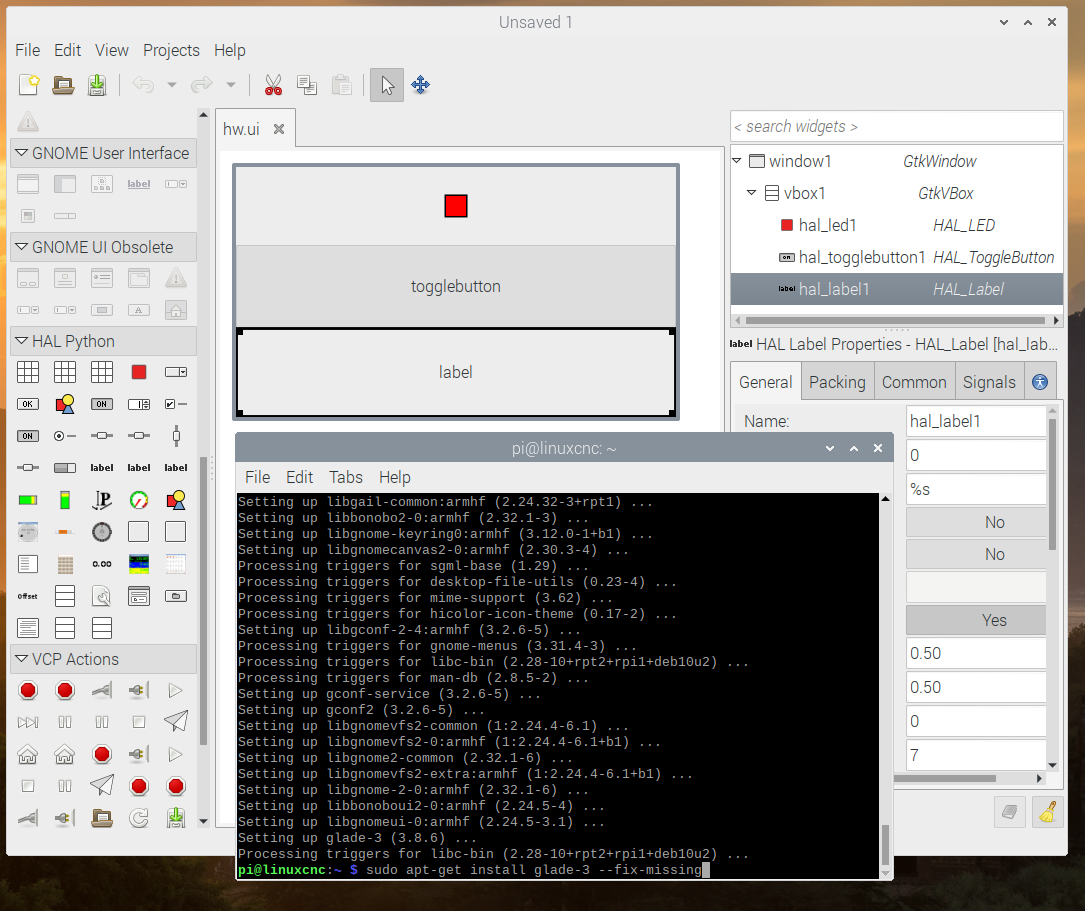This screenshot has height=911, width=1085.
Task: Pick the HAL check button widget
Action: pyautogui.click(x=176, y=404)
